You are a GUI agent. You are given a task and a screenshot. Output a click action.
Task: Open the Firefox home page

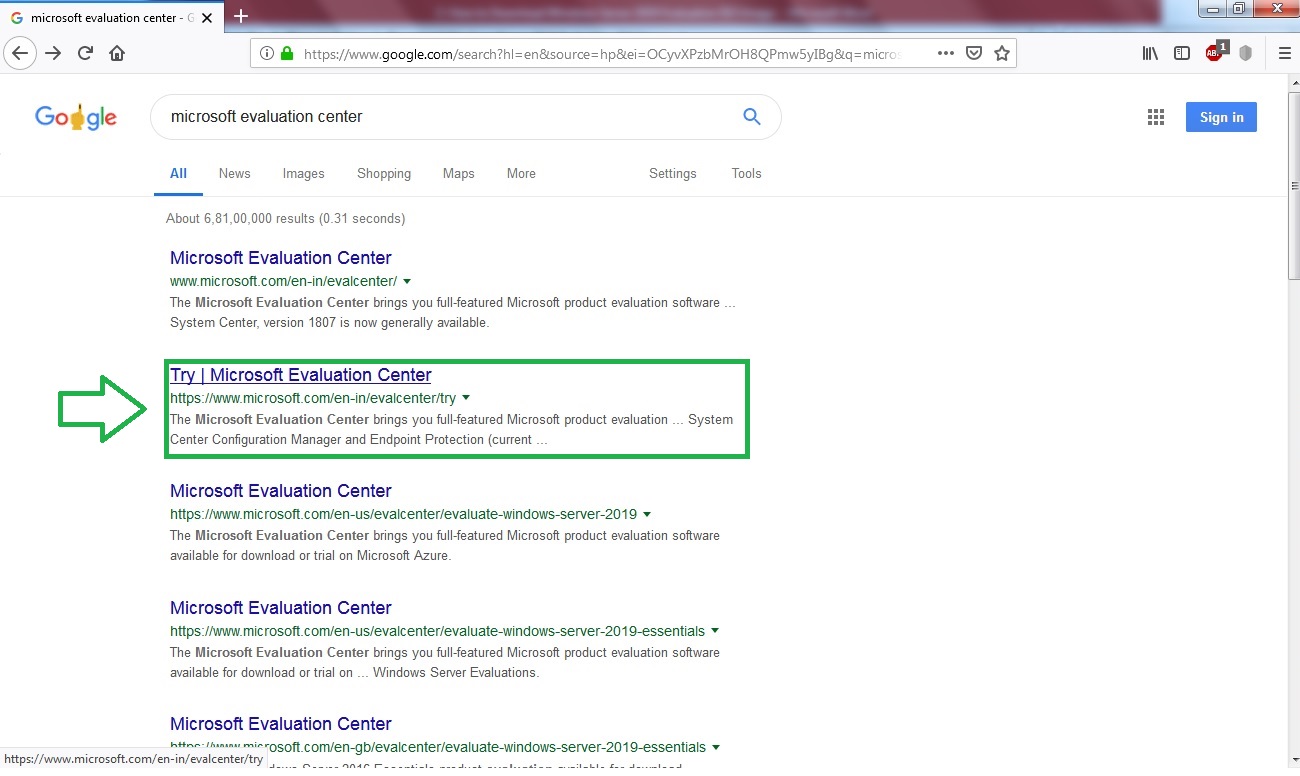(117, 53)
